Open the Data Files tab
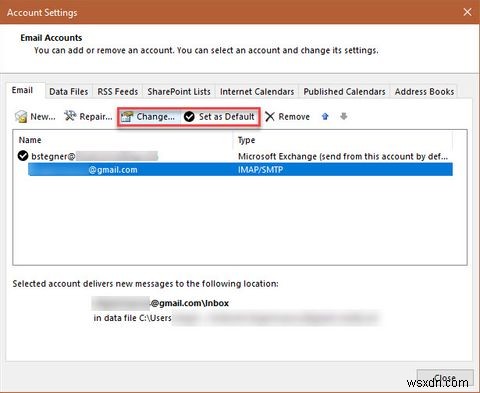The width and height of the screenshot is (480, 393). (69, 92)
